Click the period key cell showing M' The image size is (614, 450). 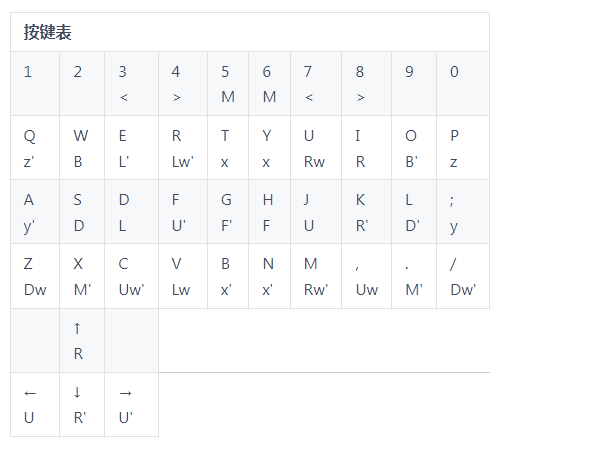coord(414,276)
